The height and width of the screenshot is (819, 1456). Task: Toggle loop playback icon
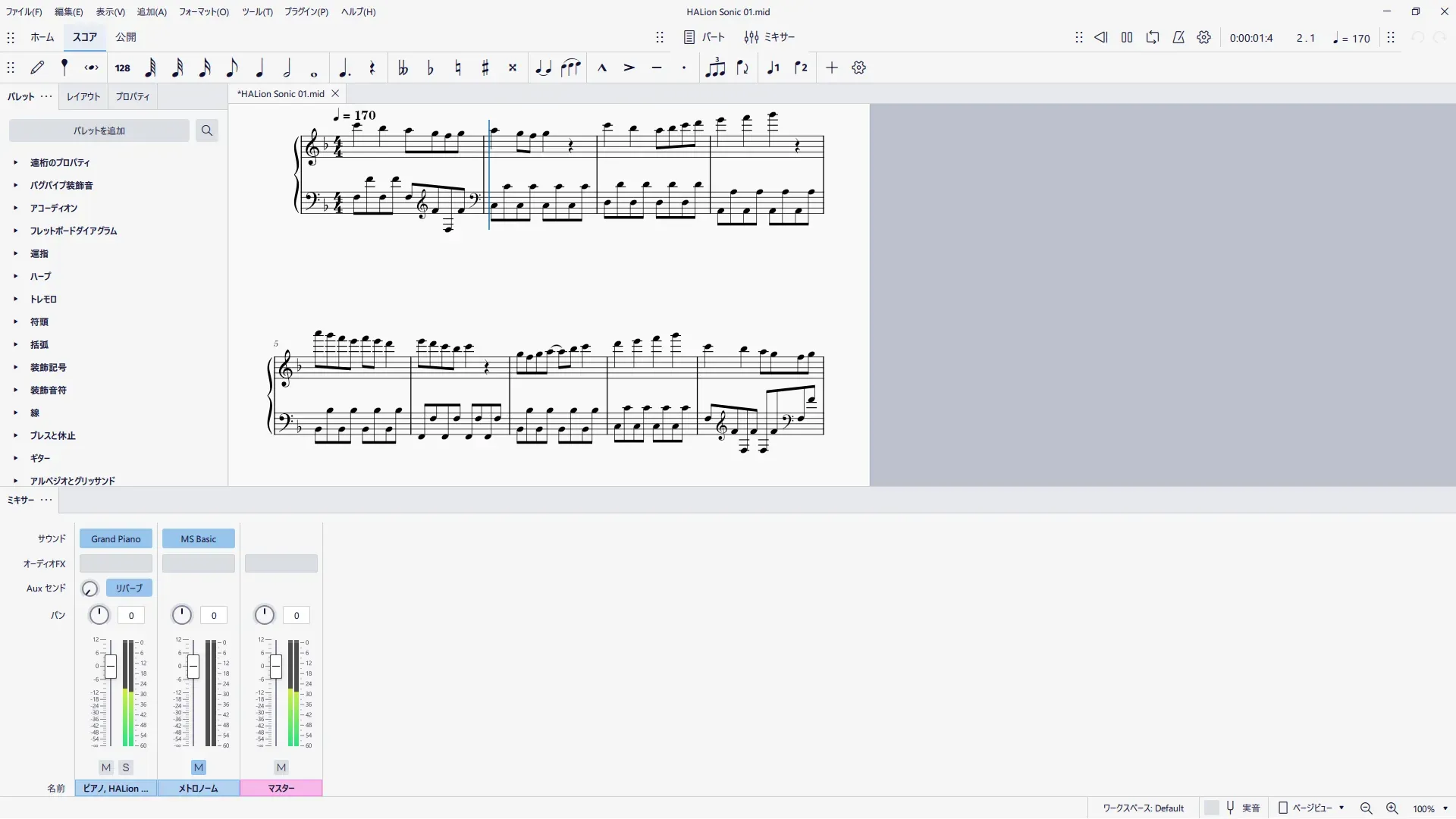pyautogui.click(x=1153, y=37)
